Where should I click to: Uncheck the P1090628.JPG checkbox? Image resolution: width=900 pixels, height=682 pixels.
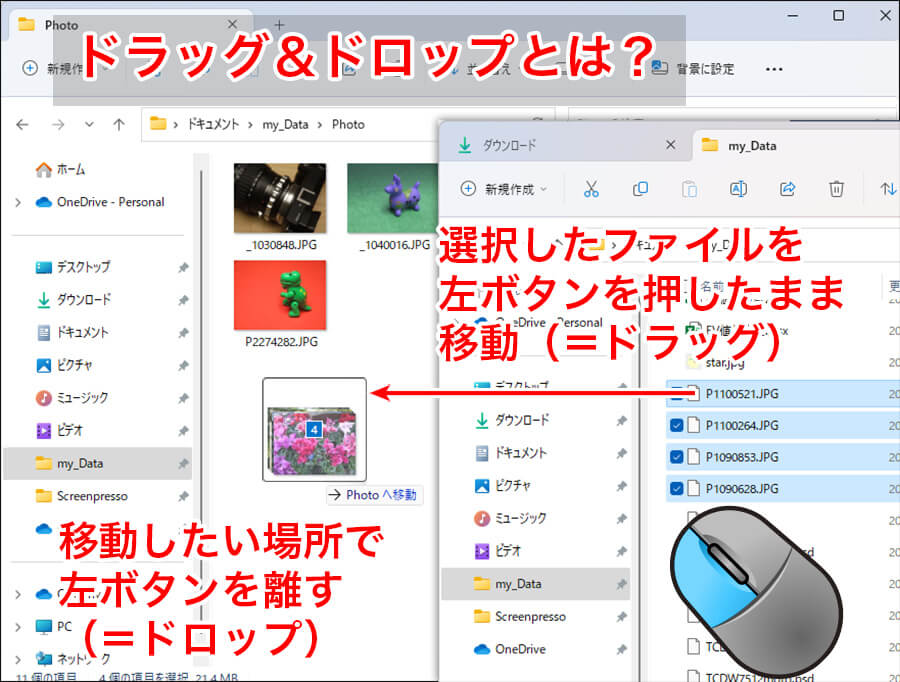click(x=677, y=489)
